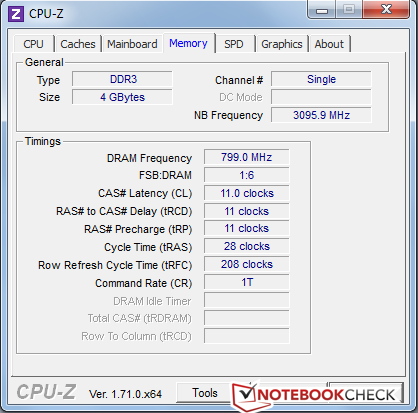Image resolution: width=418 pixels, height=413 pixels.
Task: Click the CPU-Z title bar text
Action: click(x=46, y=14)
